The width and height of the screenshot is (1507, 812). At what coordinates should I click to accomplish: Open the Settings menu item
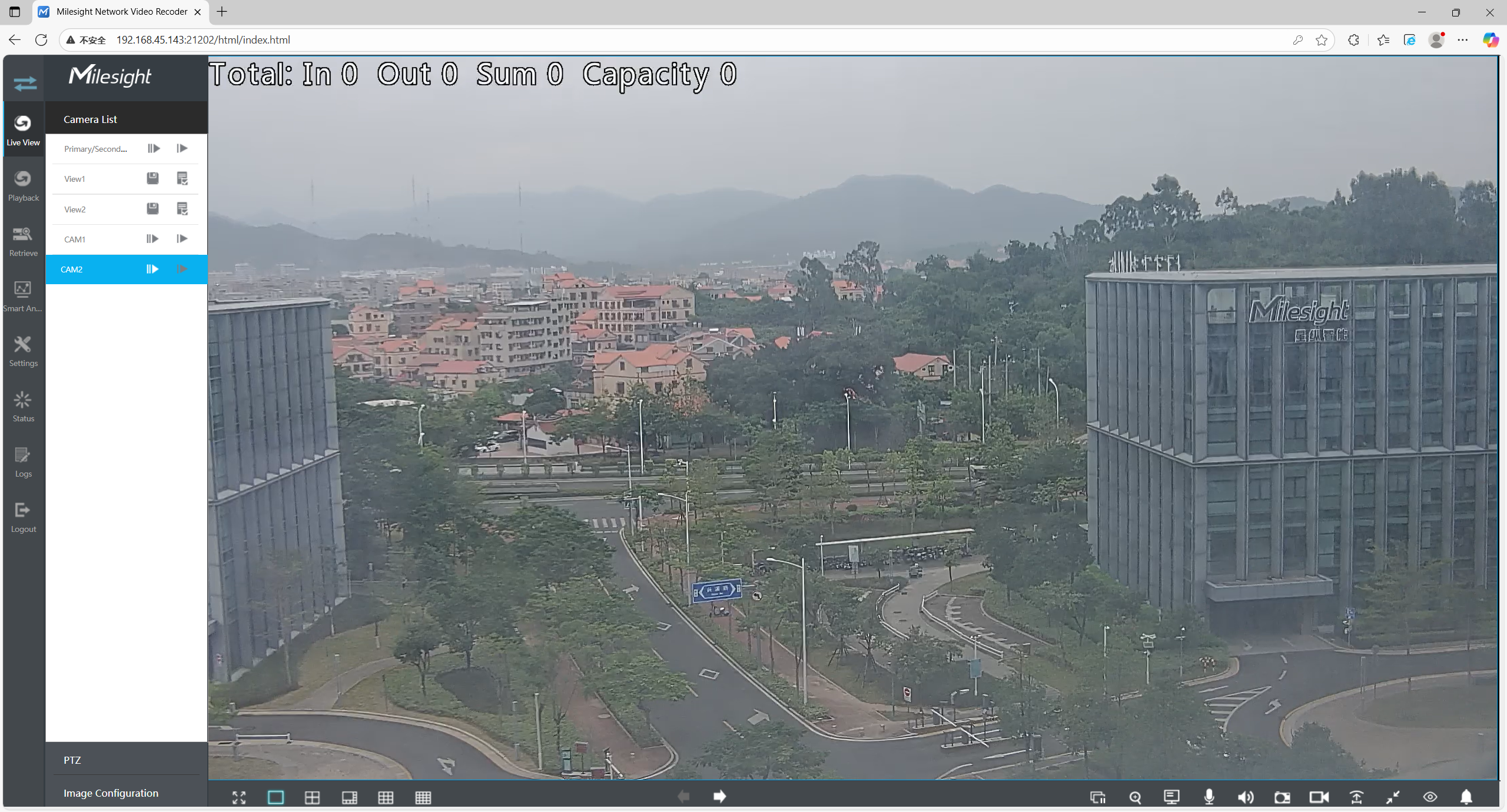[23, 351]
